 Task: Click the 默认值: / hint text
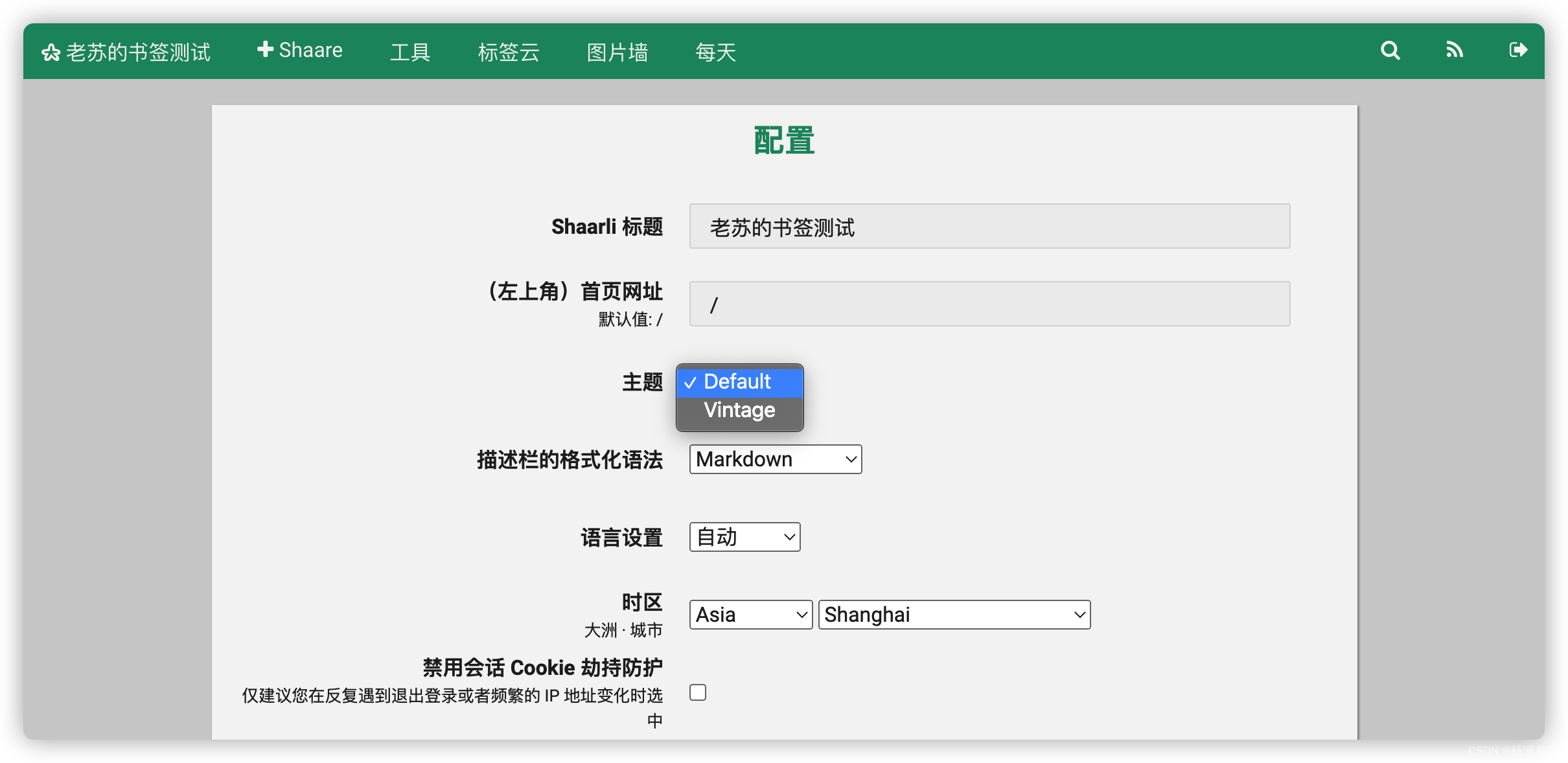(630, 319)
